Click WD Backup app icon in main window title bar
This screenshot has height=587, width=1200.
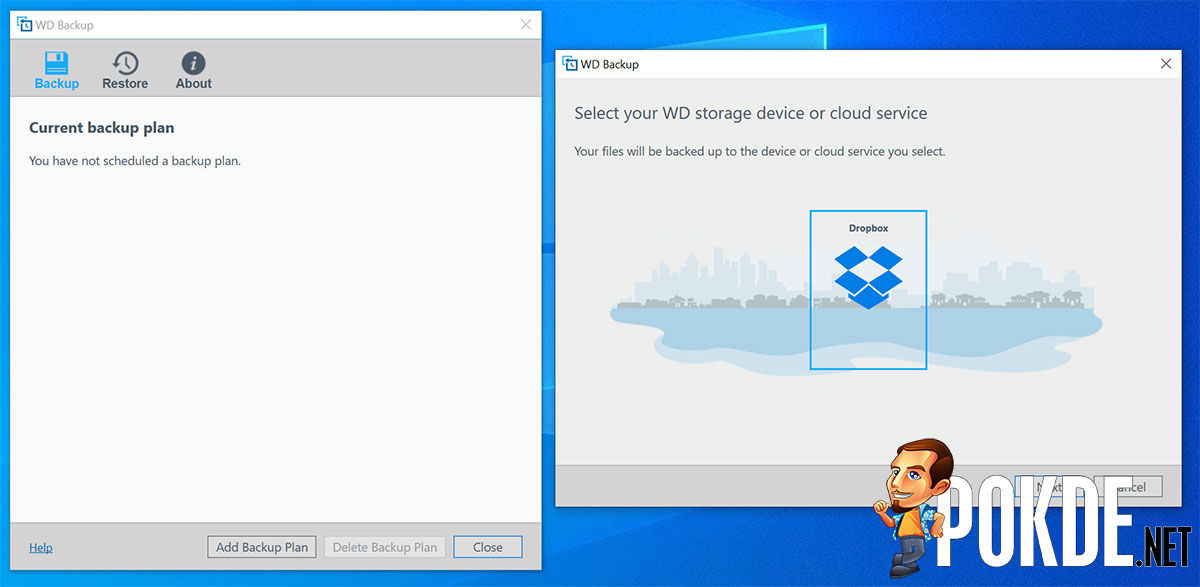pyautogui.click(x=25, y=25)
